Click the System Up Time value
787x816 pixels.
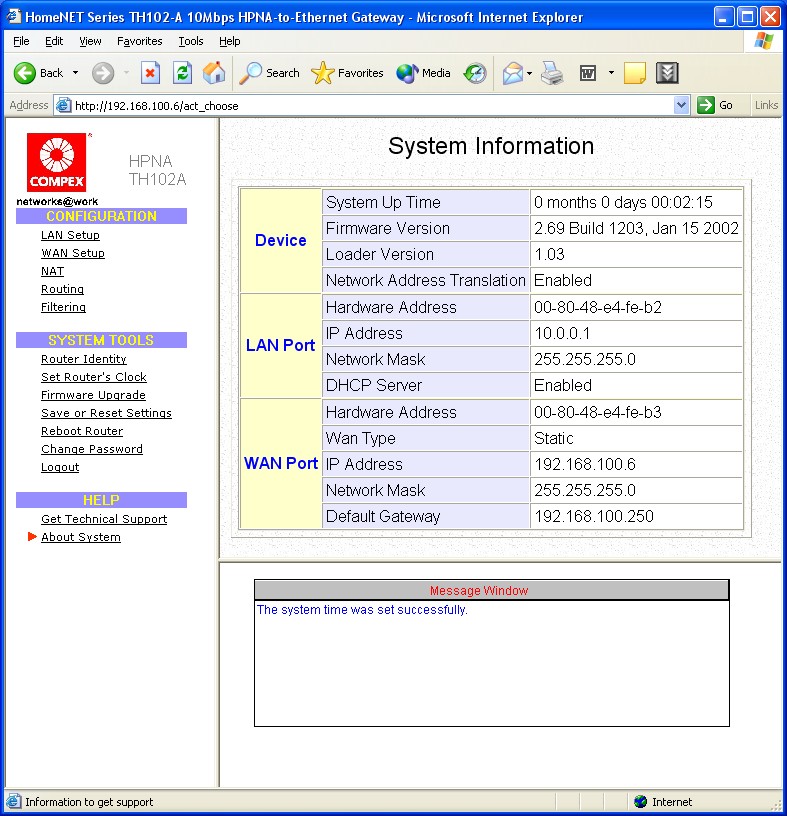[623, 202]
